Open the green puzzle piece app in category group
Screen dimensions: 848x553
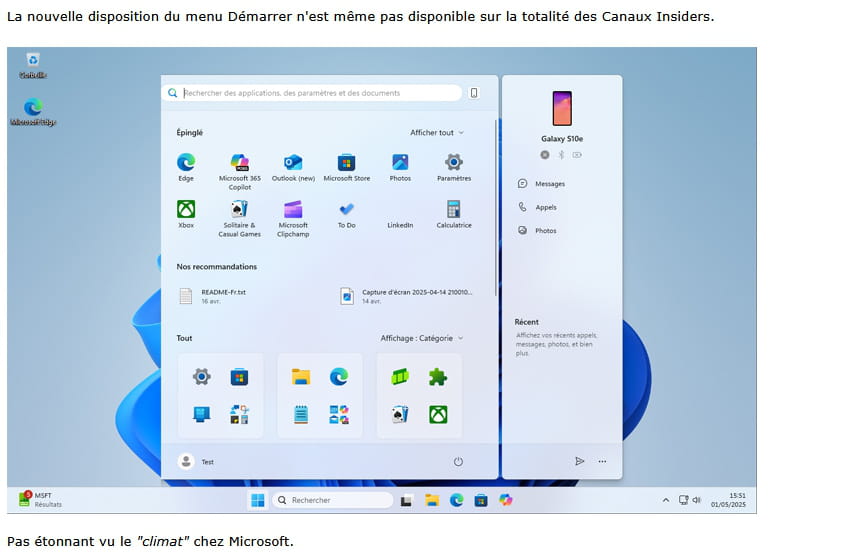pos(438,376)
